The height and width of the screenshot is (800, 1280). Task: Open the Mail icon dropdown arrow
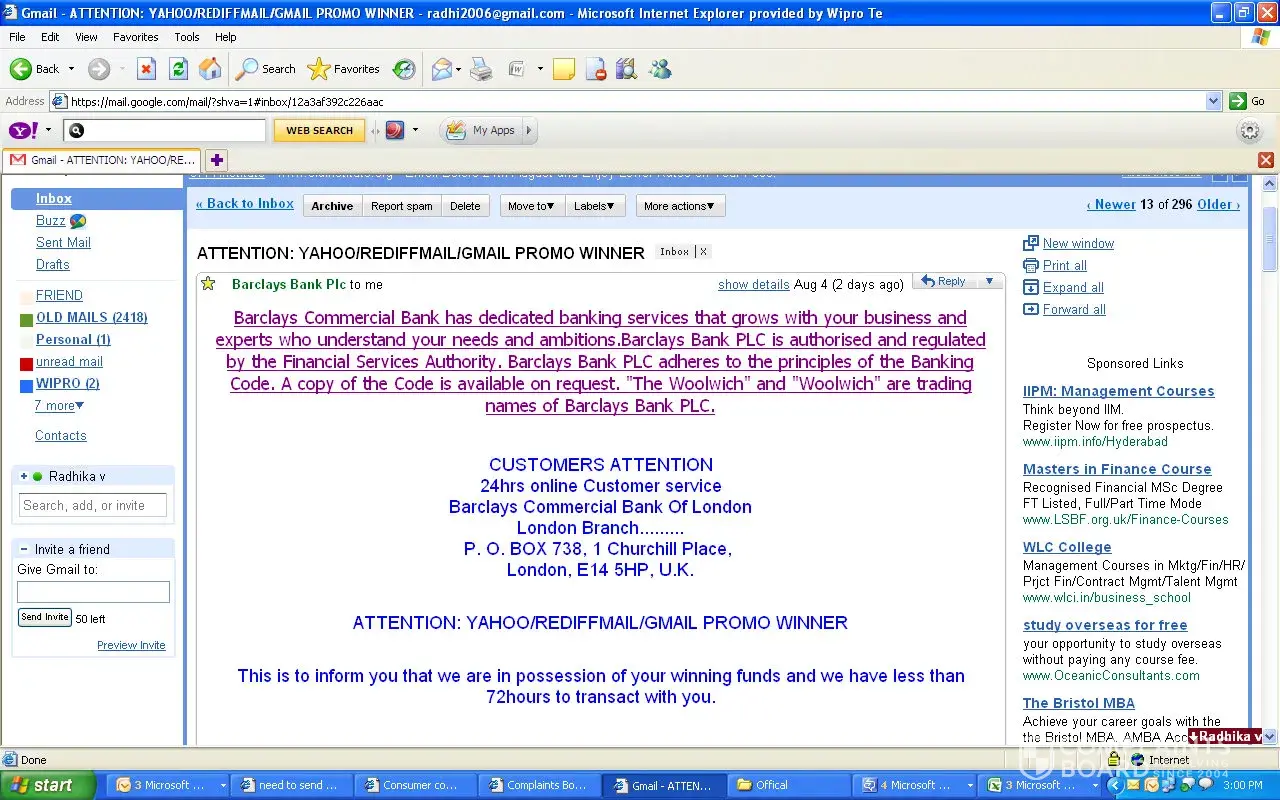pos(458,69)
